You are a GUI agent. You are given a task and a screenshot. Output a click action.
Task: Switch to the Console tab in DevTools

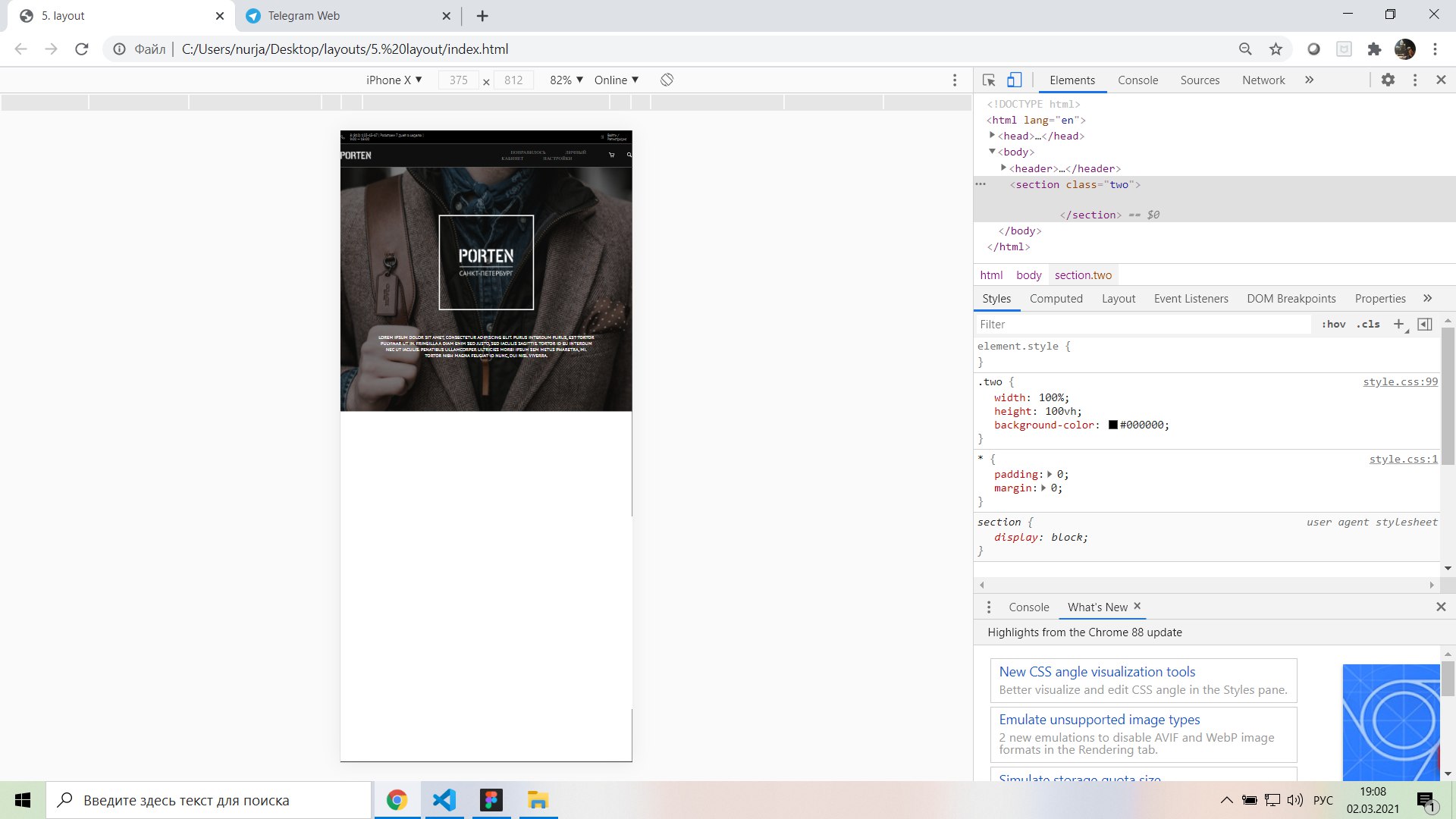(1137, 80)
